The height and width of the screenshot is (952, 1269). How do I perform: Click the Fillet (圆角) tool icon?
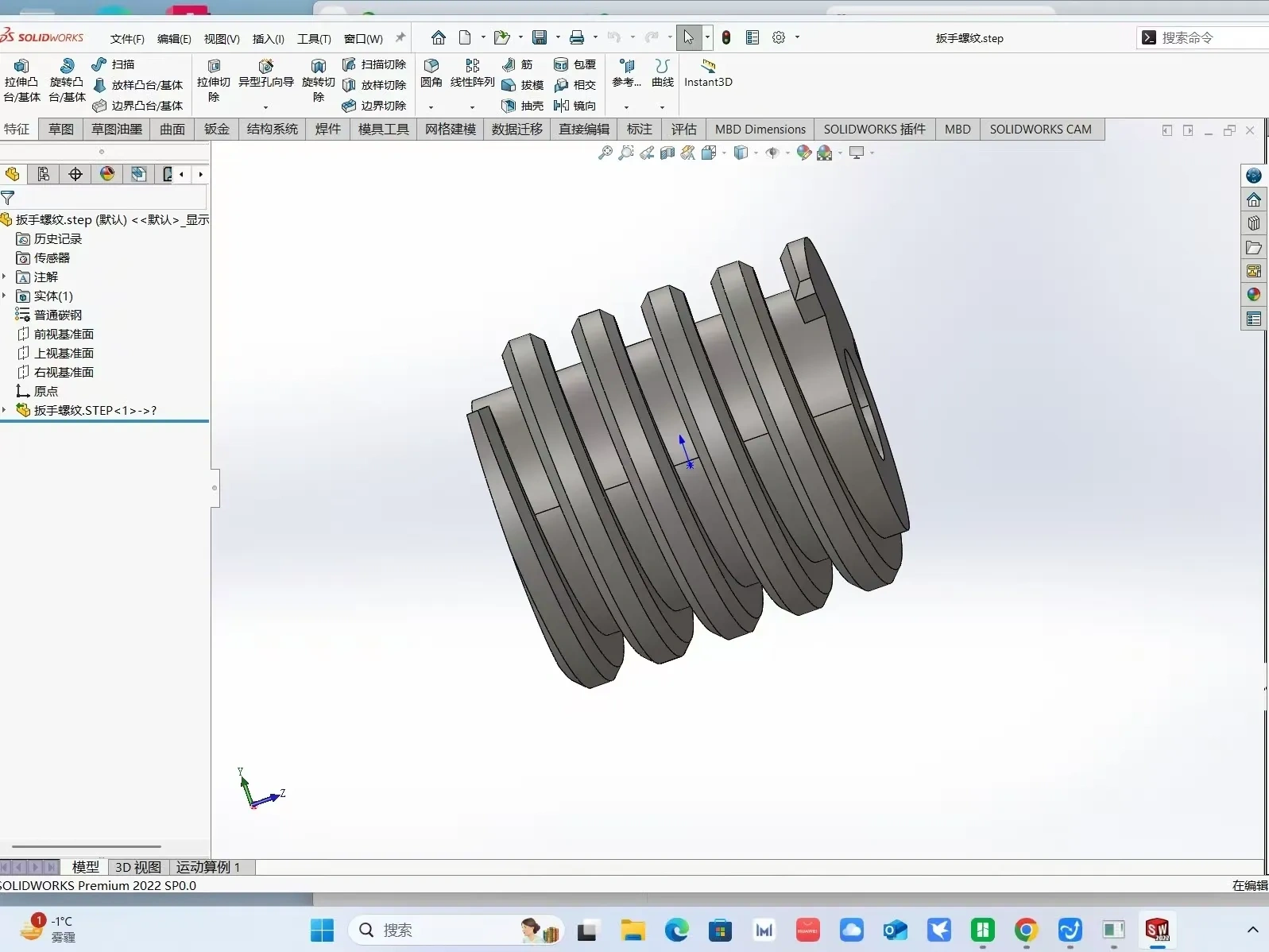tap(431, 66)
